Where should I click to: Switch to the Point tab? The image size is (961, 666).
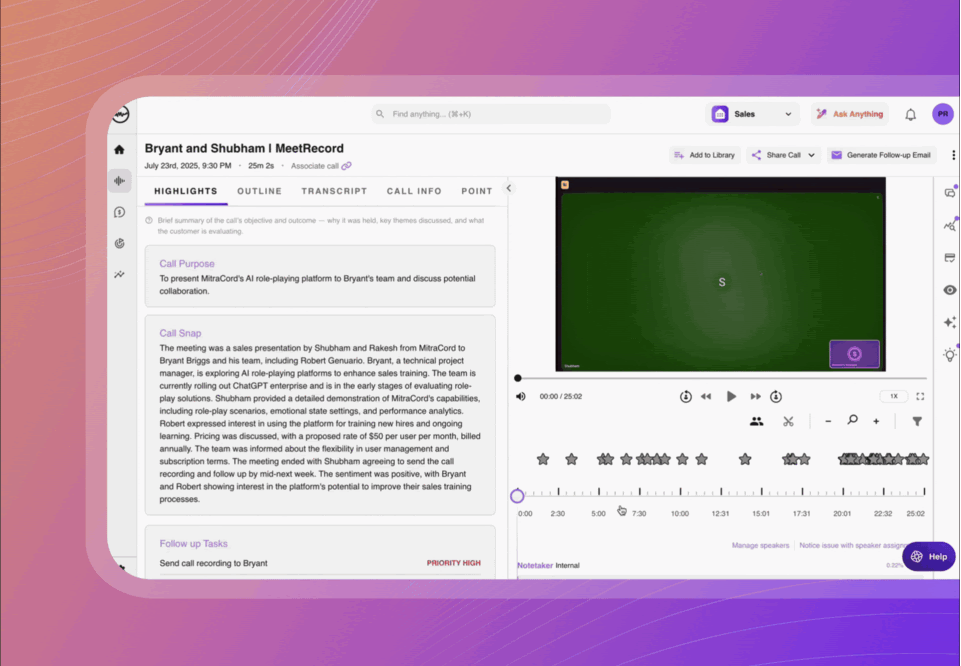point(477,191)
